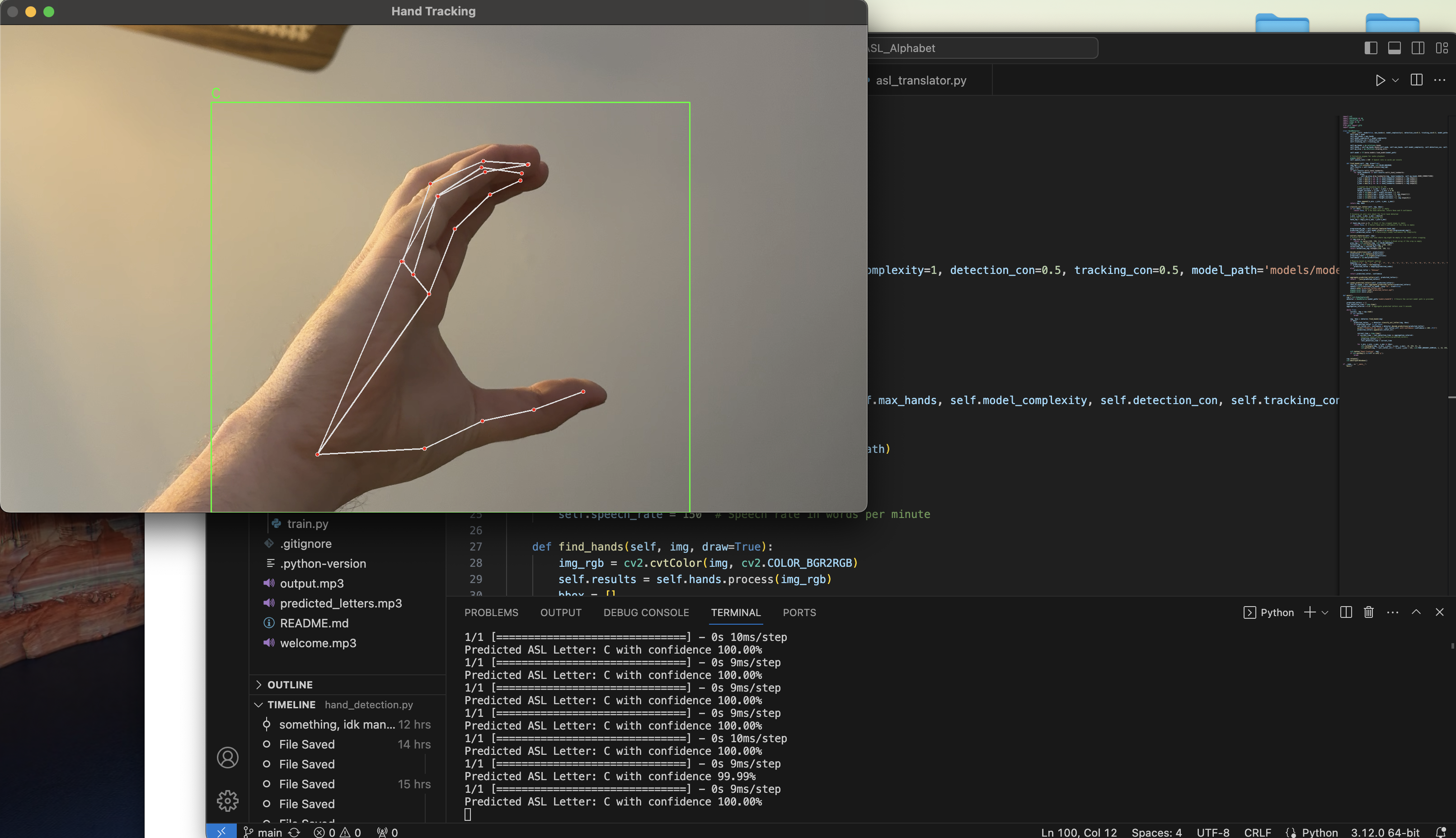The width and height of the screenshot is (1456, 838).
Task: Toggle the bottom Panel layout icon
Action: [1394, 48]
